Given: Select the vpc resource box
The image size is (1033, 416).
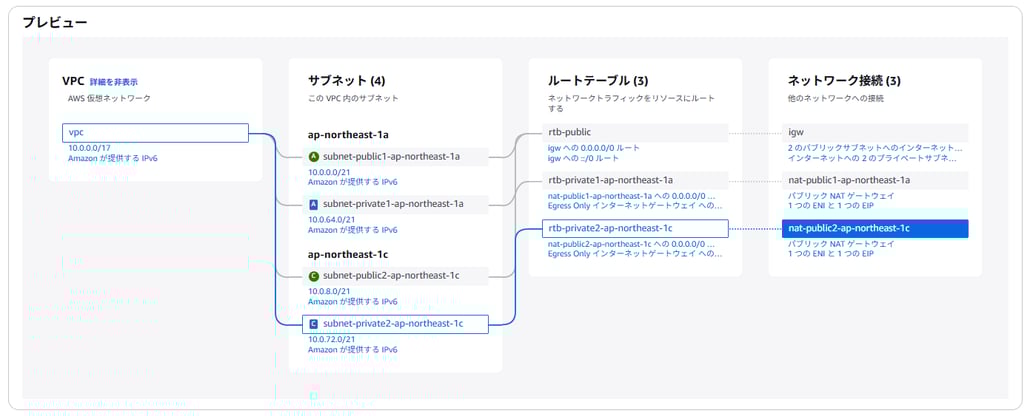Looking at the screenshot, I should 155,133.
